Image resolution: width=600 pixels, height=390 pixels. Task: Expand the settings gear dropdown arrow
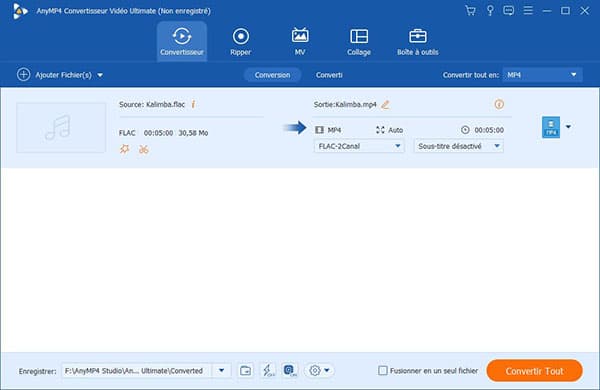tap(327, 370)
